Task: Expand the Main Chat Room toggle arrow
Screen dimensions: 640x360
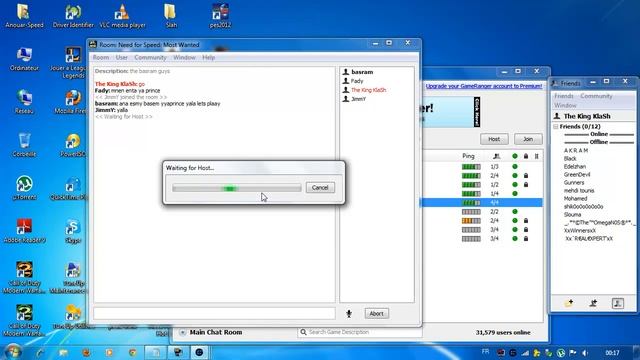Action: tap(182, 333)
